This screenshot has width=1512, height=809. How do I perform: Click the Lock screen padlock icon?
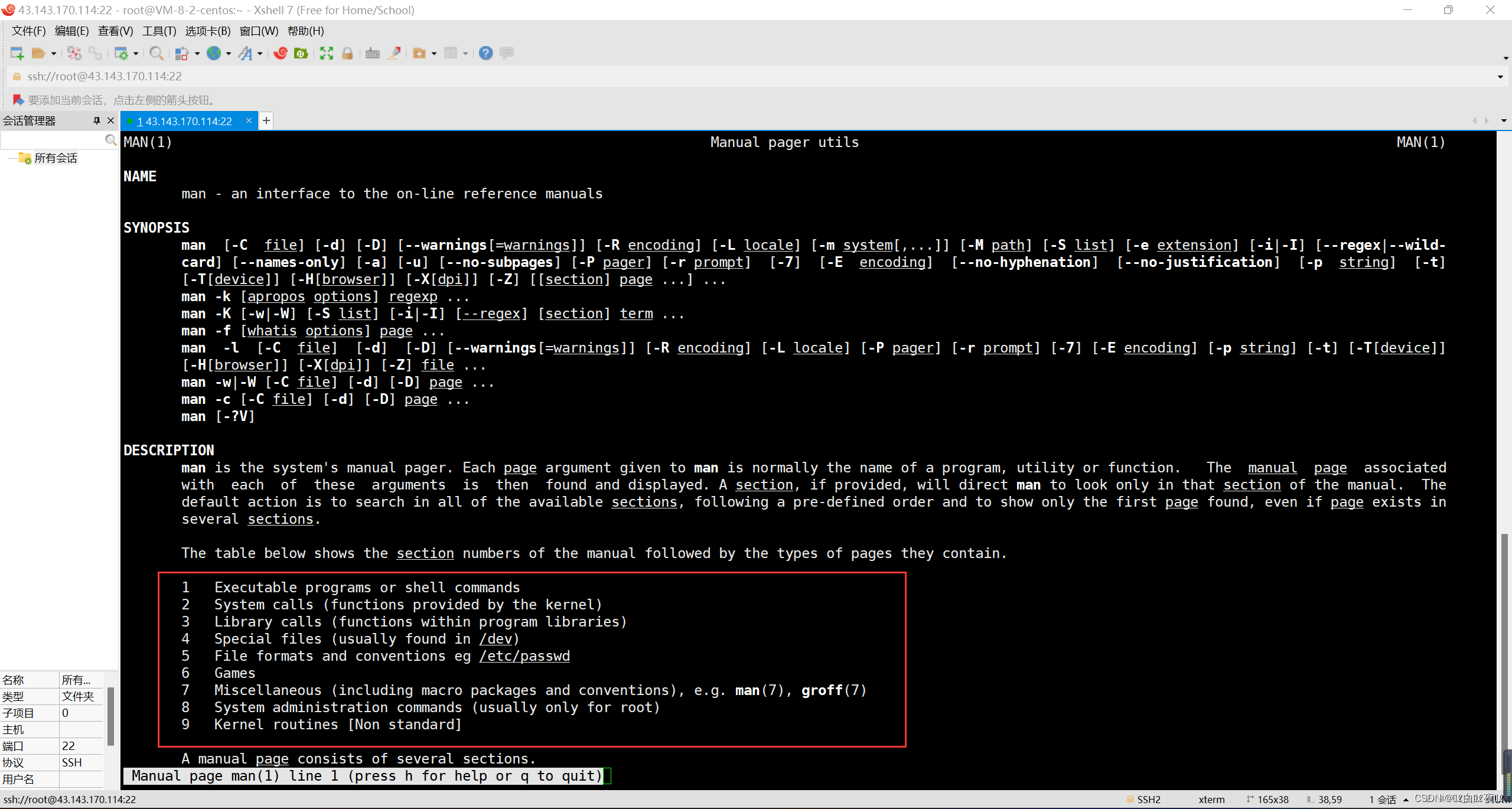point(347,54)
